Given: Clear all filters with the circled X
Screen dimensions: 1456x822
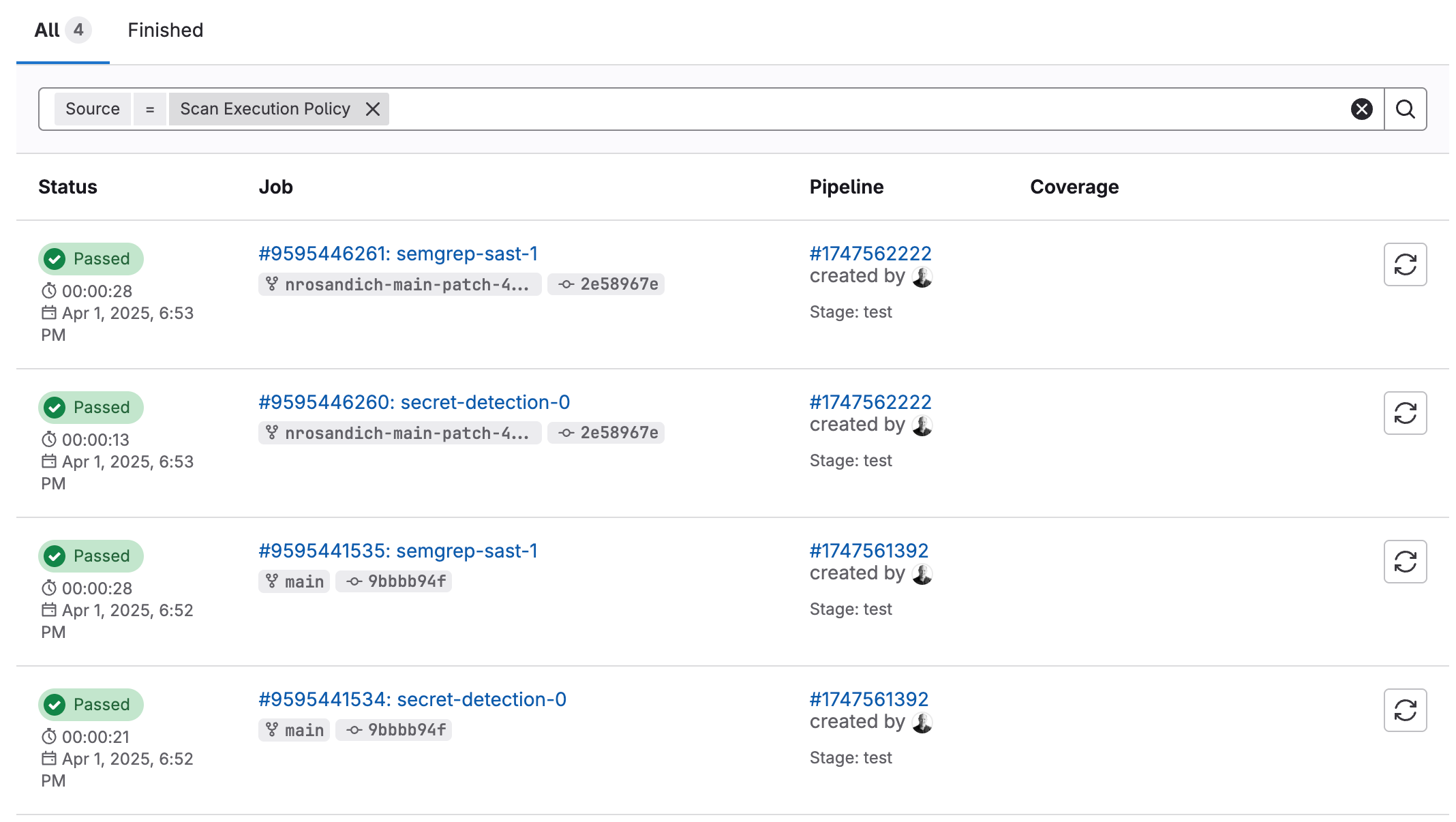Looking at the screenshot, I should click(1361, 109).
